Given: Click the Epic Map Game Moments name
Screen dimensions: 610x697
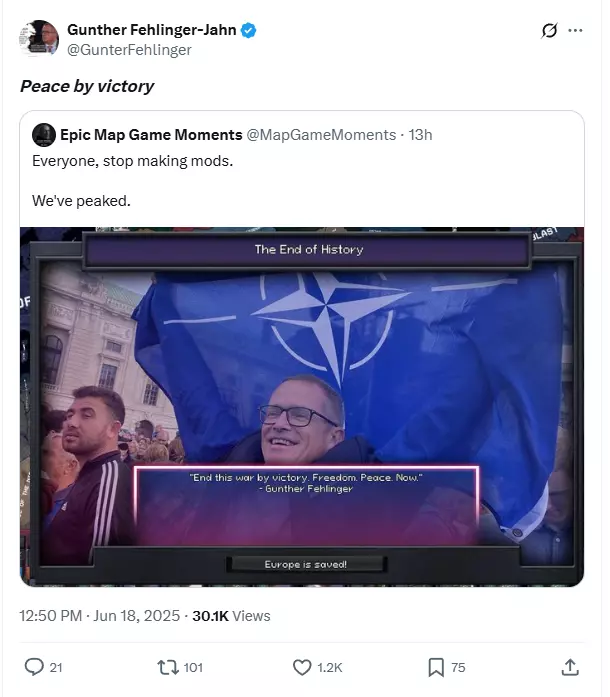Looking at the screenshot, I should click(151, 135).
